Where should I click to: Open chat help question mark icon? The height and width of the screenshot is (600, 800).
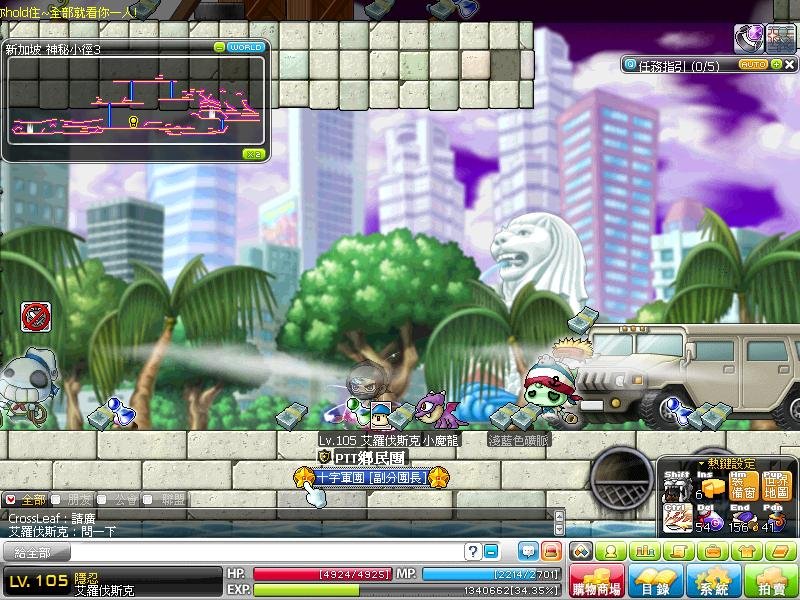[x=473, y=552]
